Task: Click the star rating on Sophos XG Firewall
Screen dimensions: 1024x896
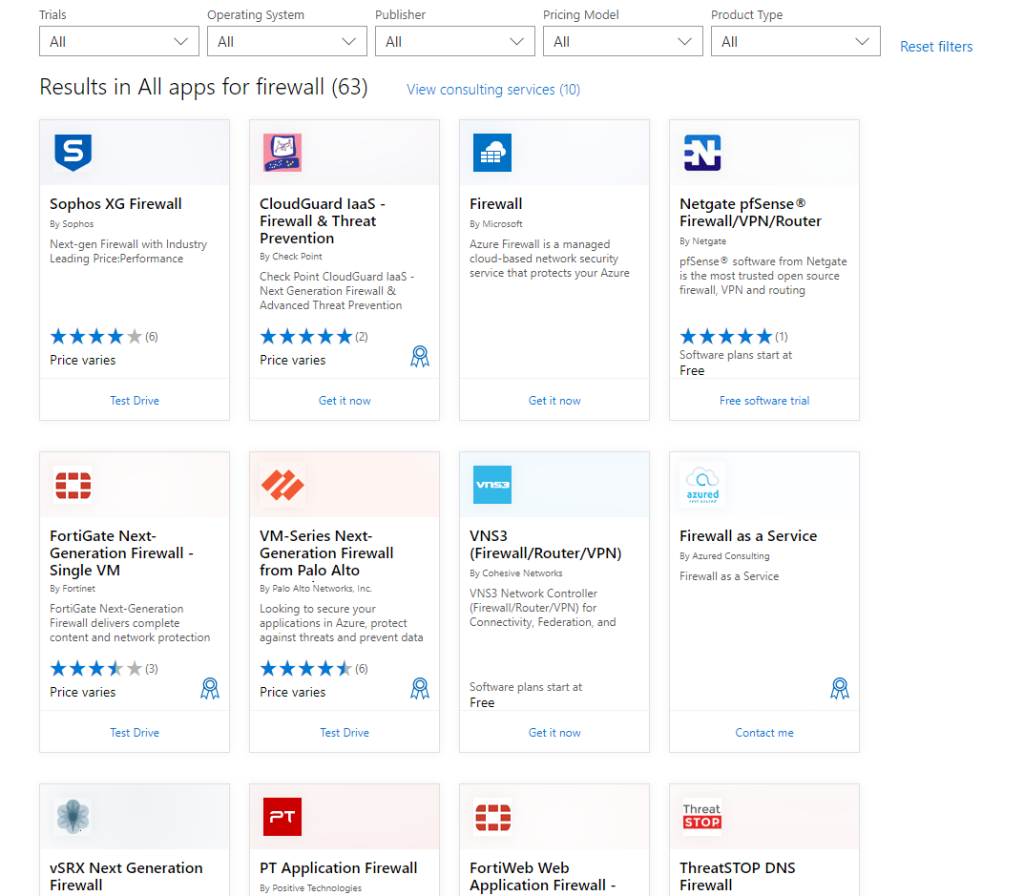Action: (x=96, y=337)
